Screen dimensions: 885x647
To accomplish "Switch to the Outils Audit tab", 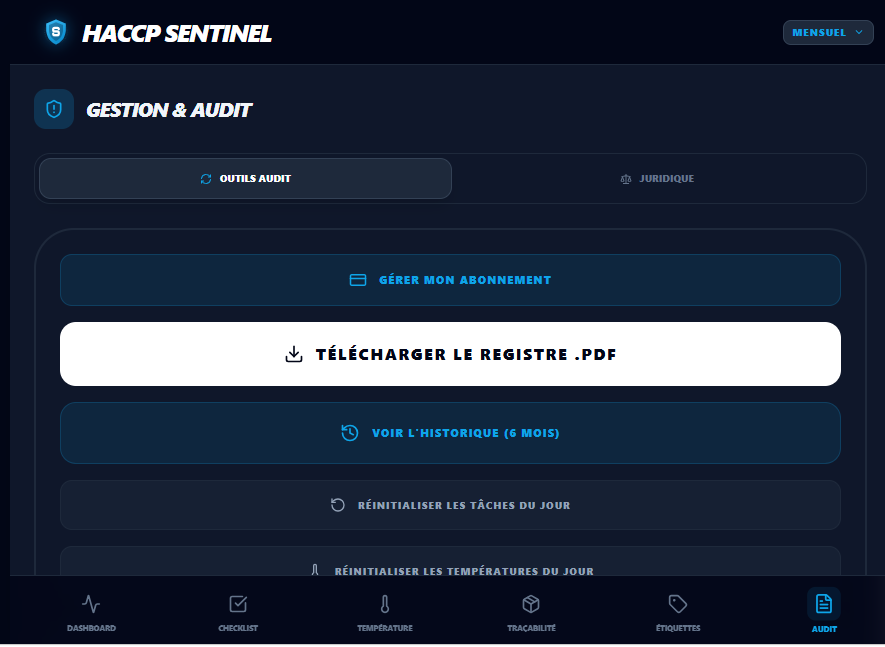I will [246, 179].
